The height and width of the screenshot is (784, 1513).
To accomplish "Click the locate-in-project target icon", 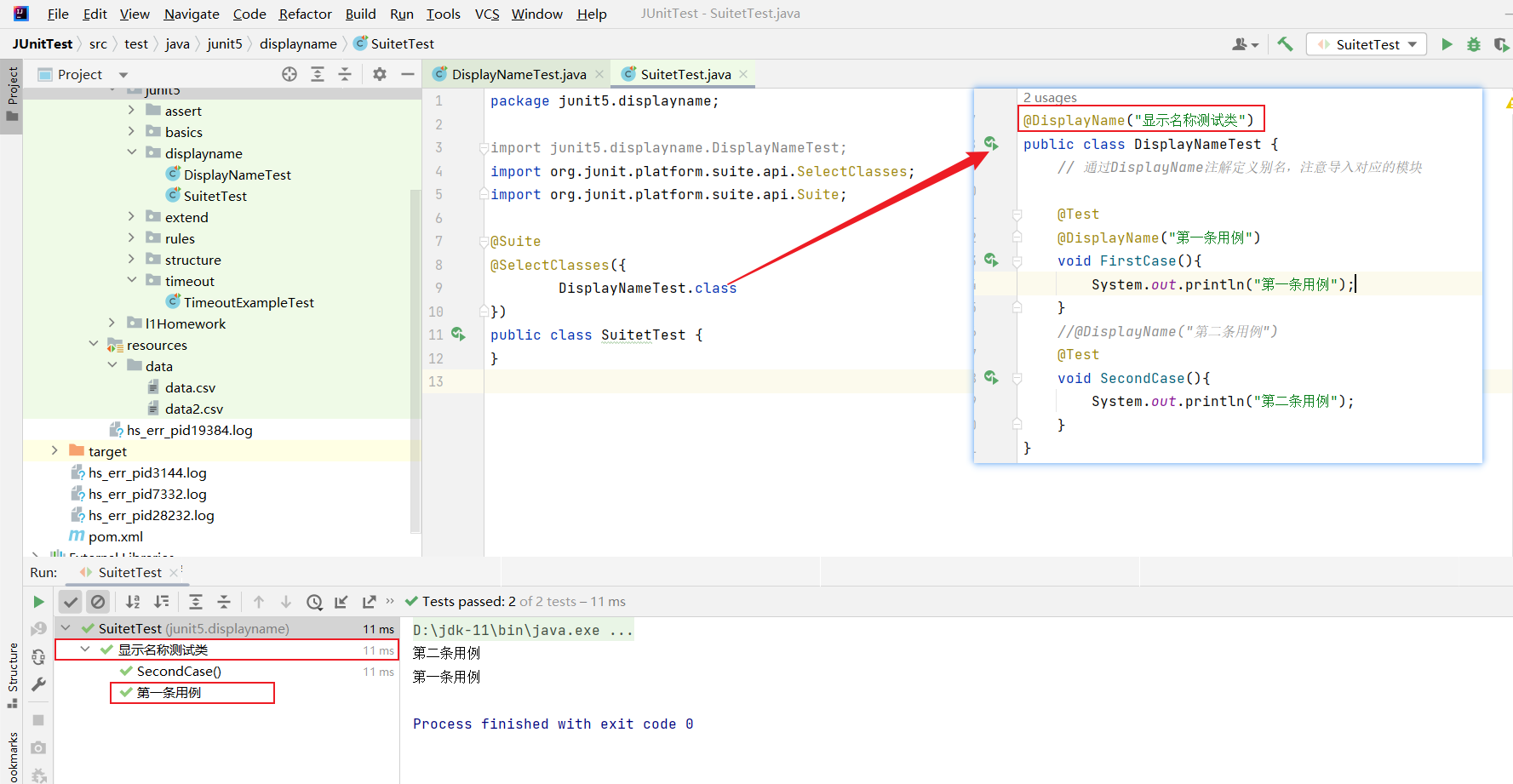I will [289, 75].
